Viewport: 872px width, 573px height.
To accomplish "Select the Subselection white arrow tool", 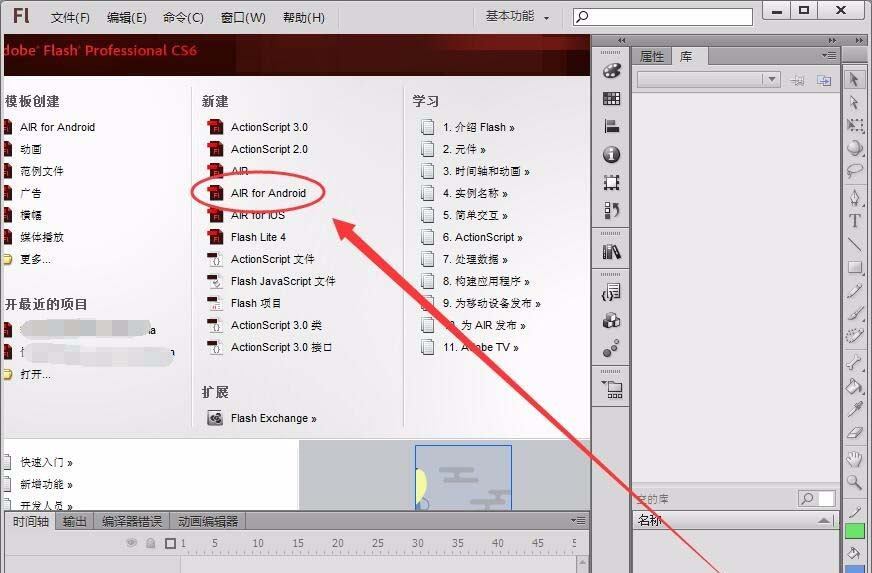I will click(x=854, y=102).
